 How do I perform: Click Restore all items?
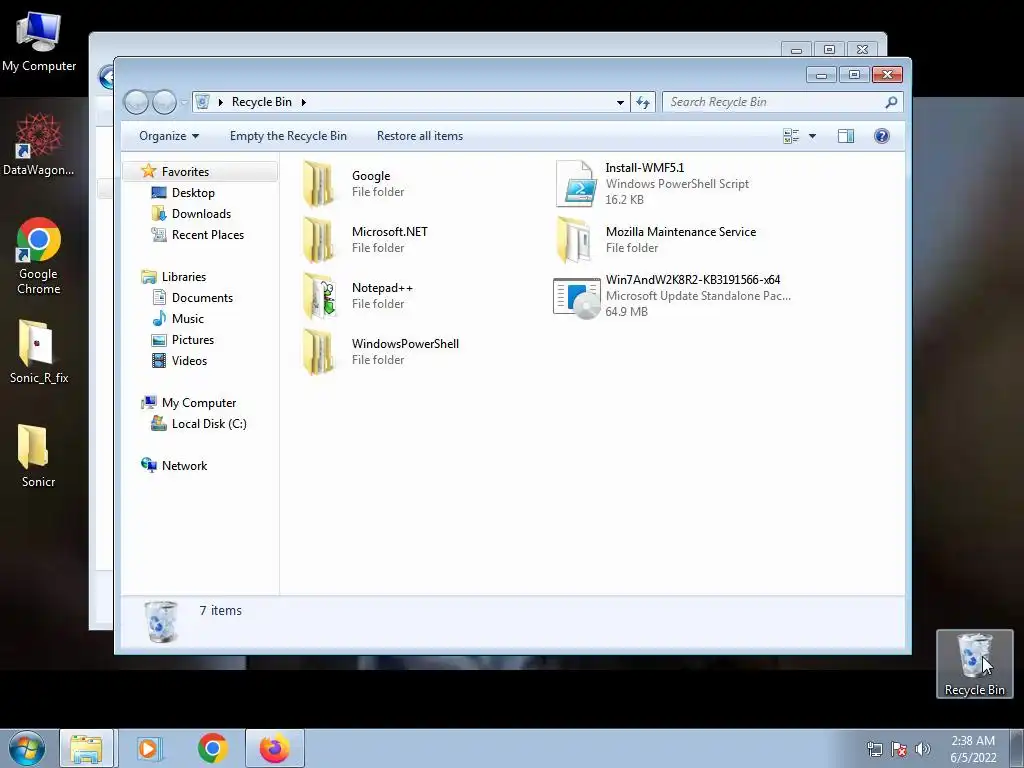pos(420,136)
